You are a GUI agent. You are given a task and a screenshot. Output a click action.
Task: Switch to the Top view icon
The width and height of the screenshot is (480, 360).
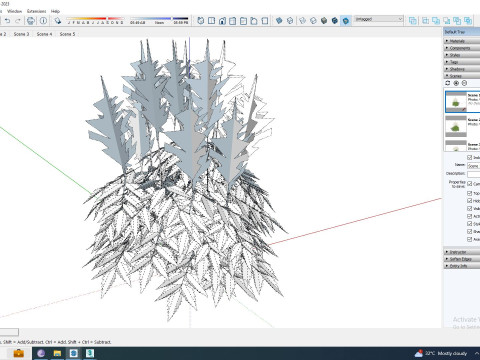click(211, 21)
